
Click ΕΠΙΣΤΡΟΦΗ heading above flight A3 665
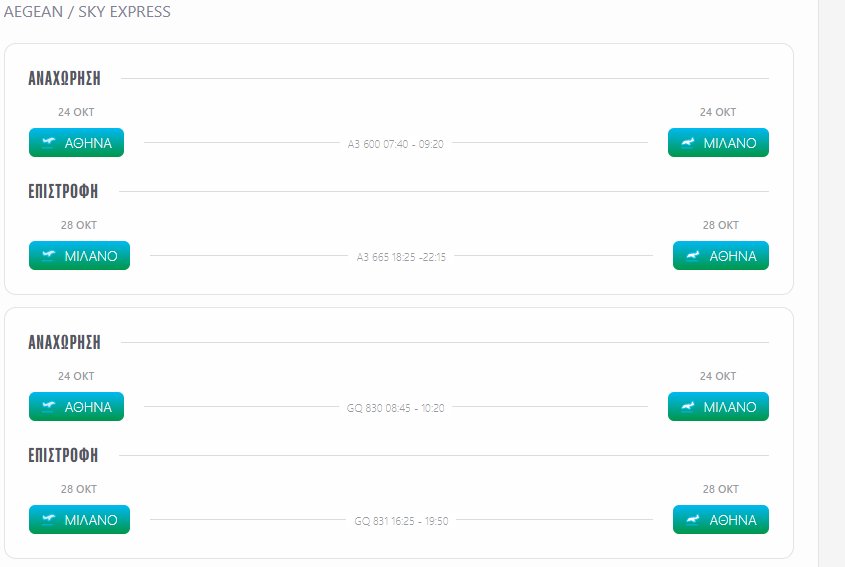tap(63, 191)
